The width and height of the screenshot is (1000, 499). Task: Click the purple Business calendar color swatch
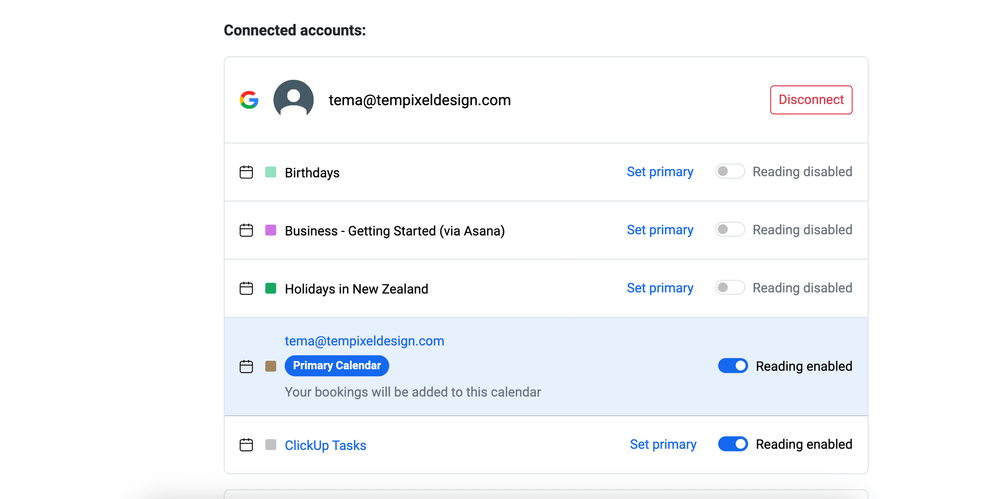click(x=271, y=230)
